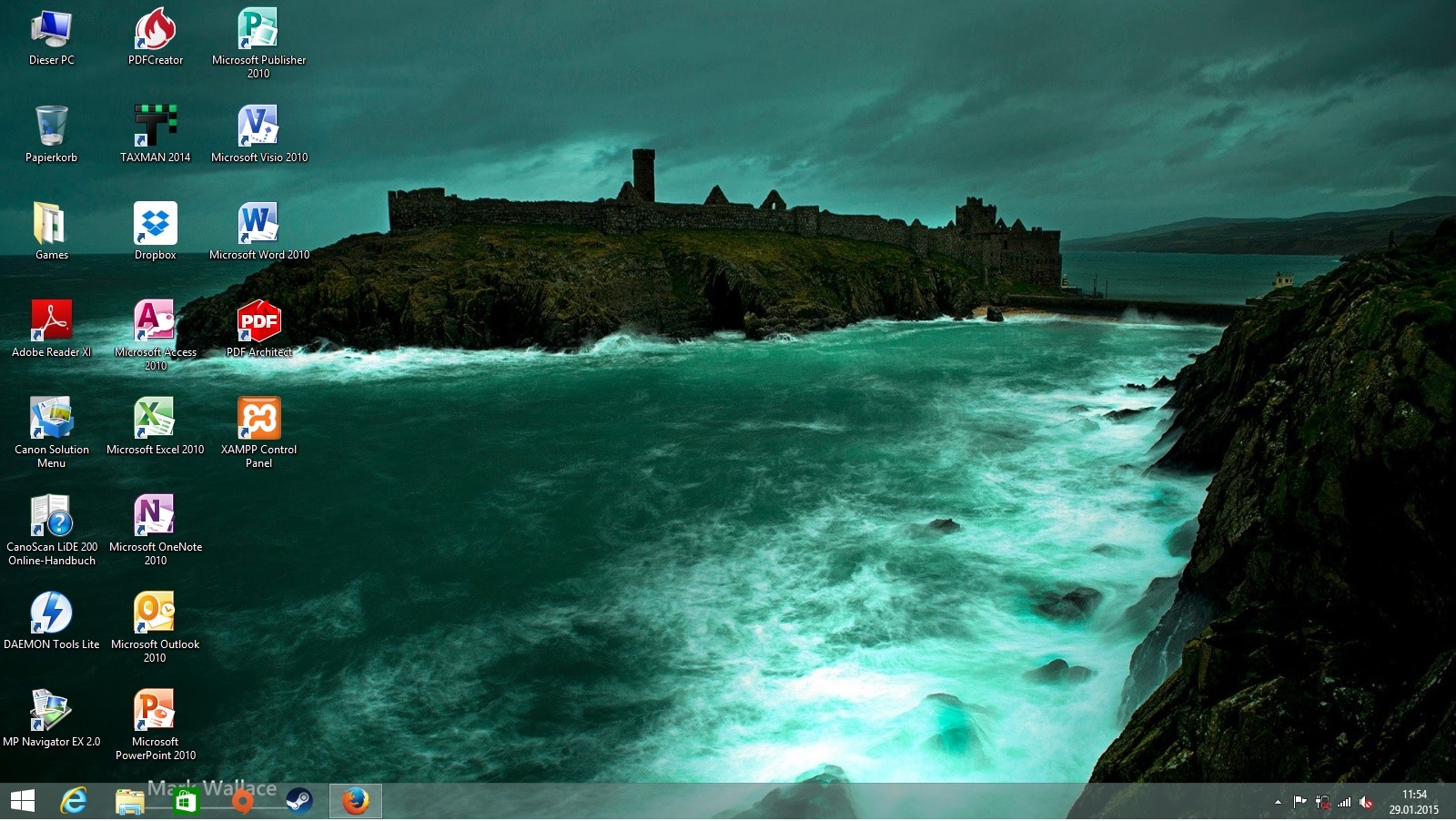
Task: Expand the hidden system tray icons arrow
Action: click(1278, 802)
